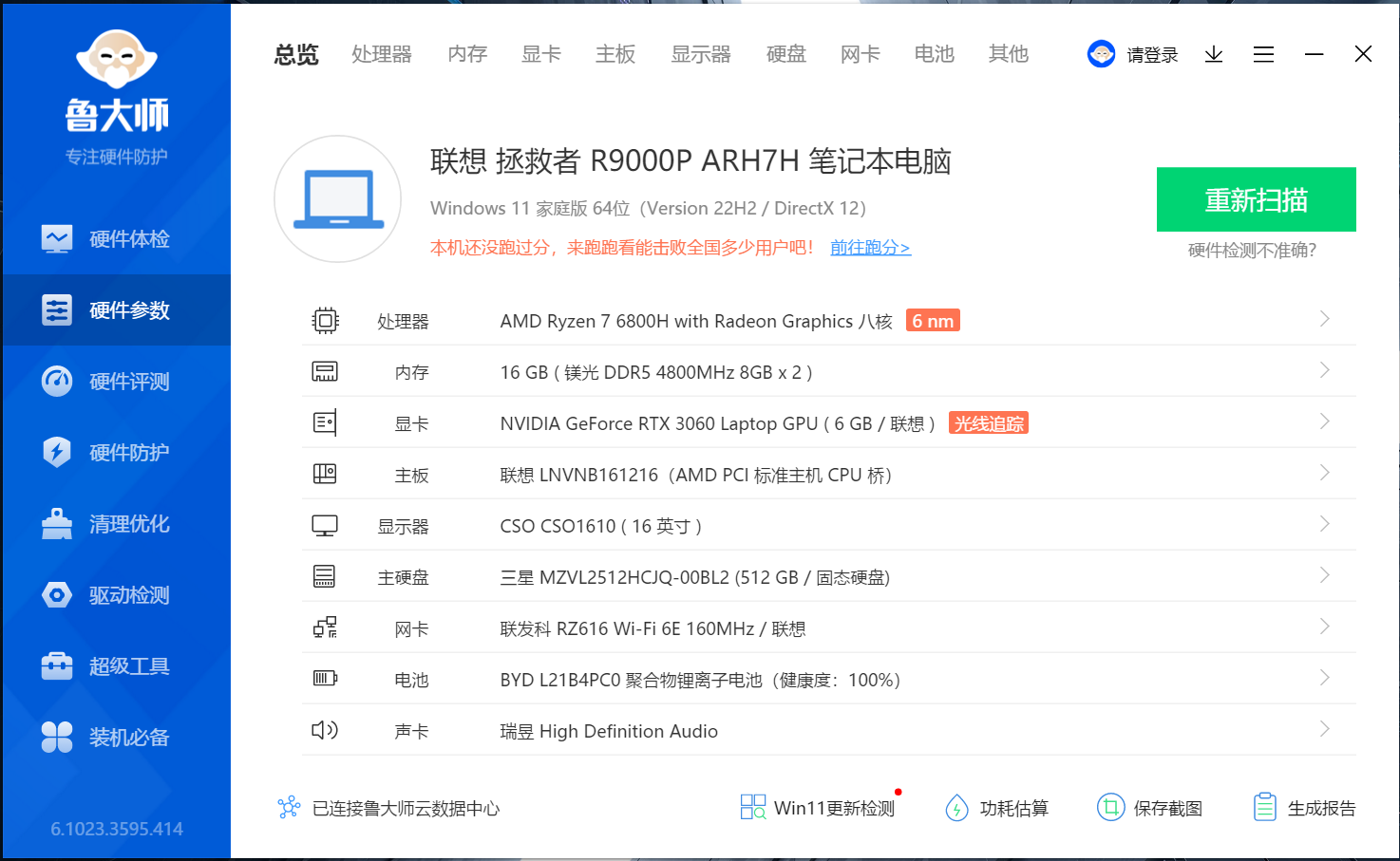Click 请登录 to sign in
Screen dimensions: 1400x861
1152,55
